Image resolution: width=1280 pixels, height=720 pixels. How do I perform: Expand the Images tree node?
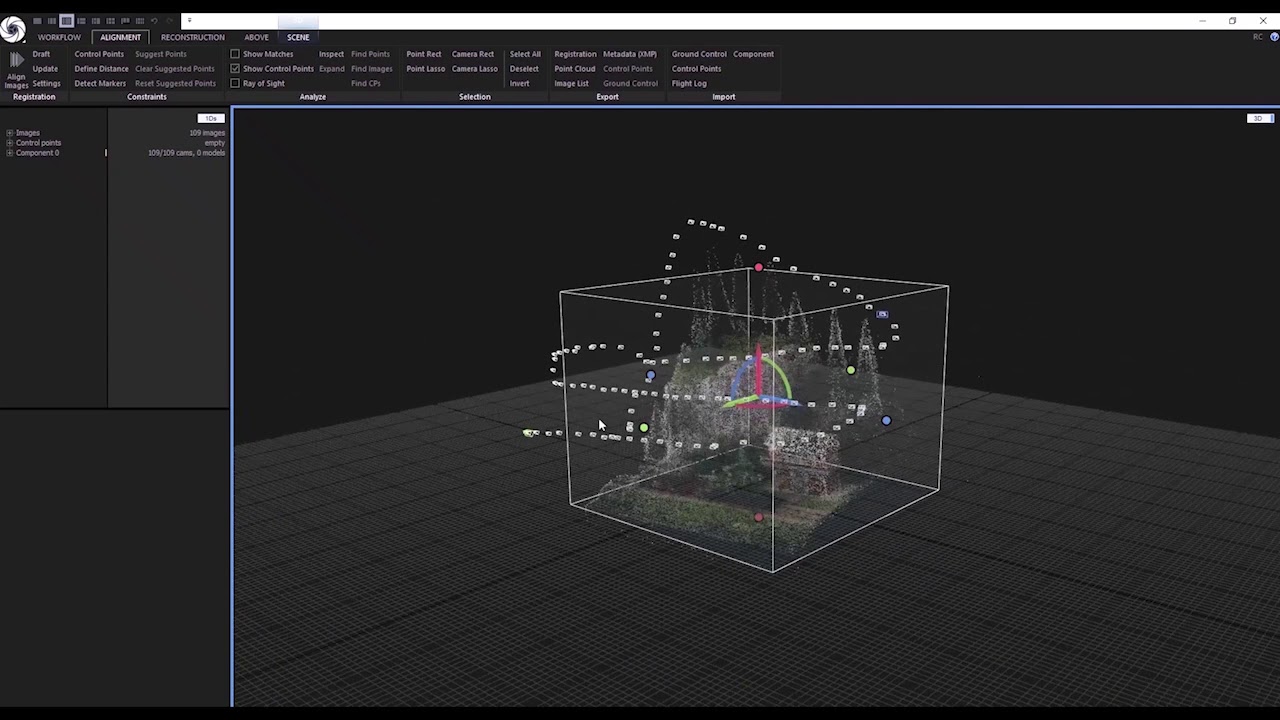9,133
